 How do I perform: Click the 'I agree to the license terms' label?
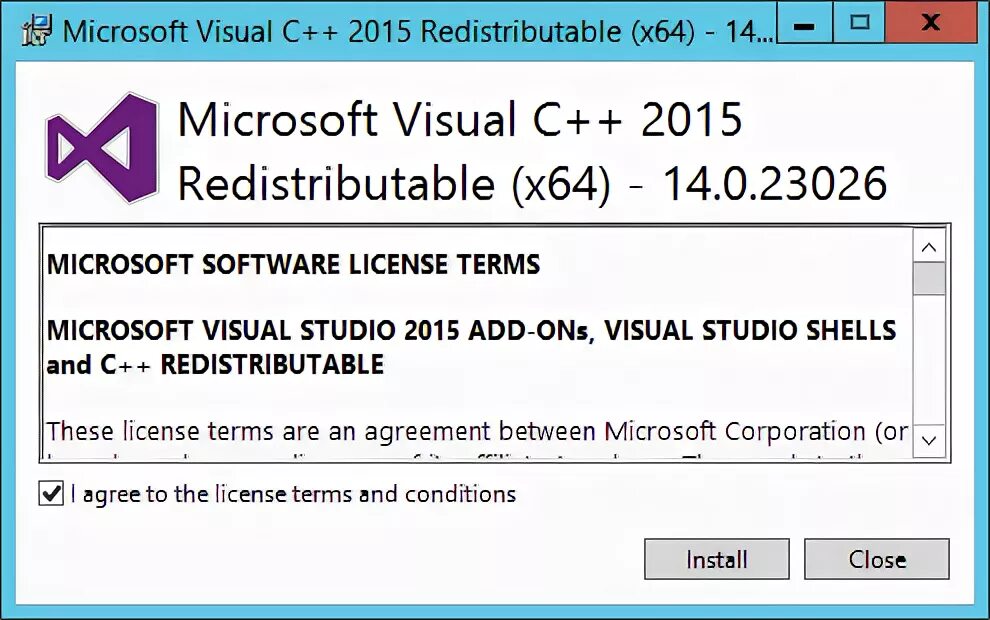(293, 494)
